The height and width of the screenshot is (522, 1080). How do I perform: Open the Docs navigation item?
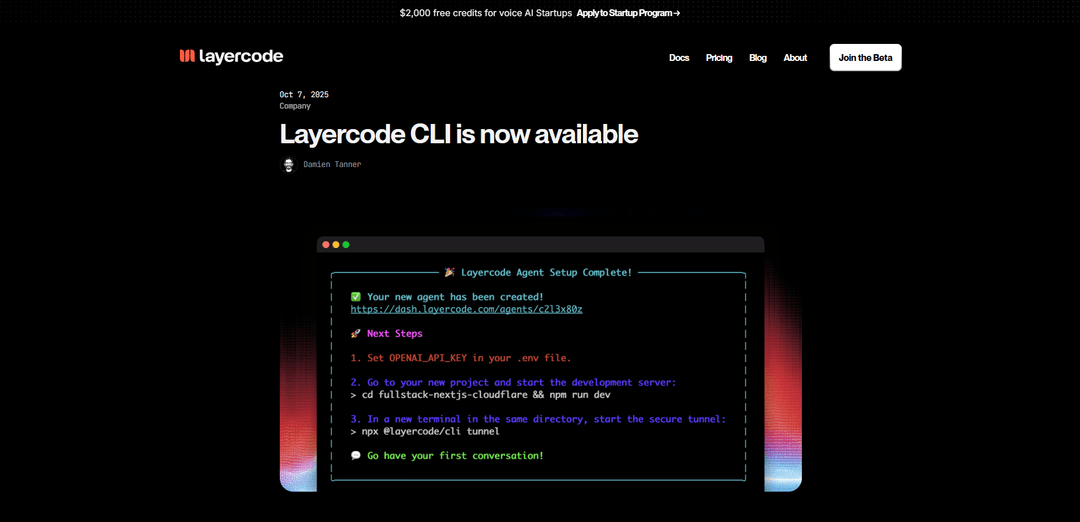pos(679,58)
